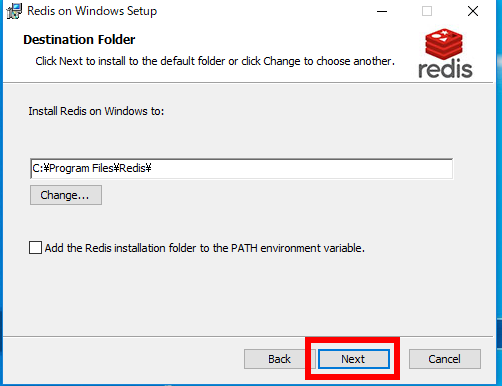Click the instruction text about default folder
This screenshot has height=386, width=502.
tap(215, 61)
